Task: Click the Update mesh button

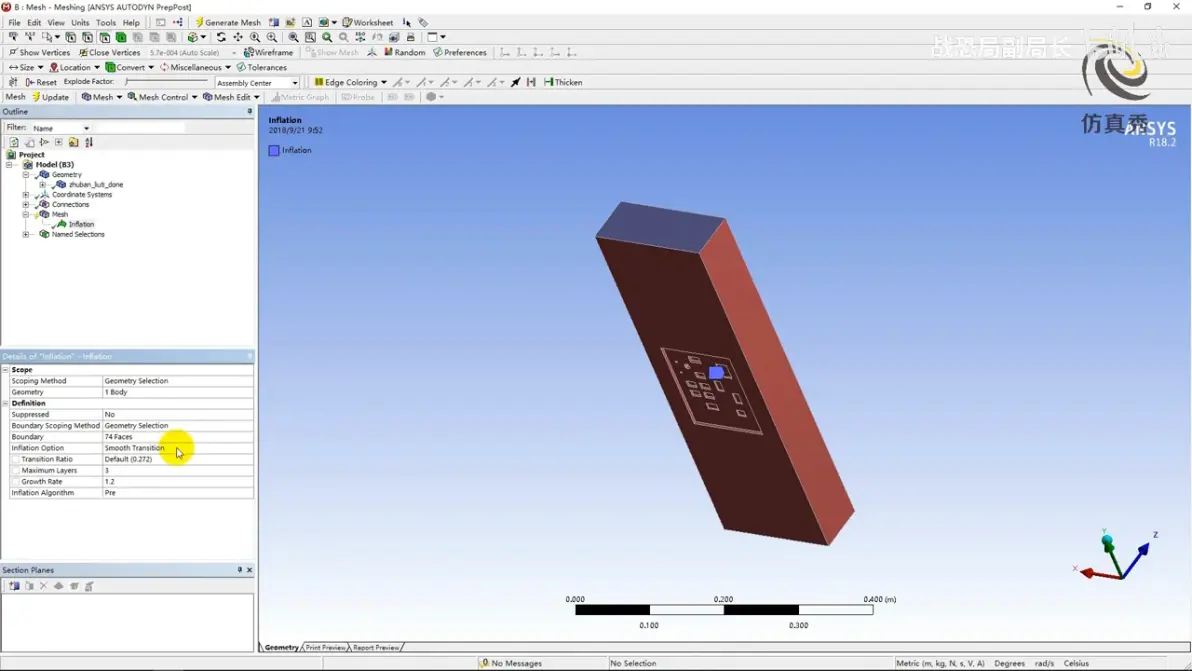Action: coord(50,97)
